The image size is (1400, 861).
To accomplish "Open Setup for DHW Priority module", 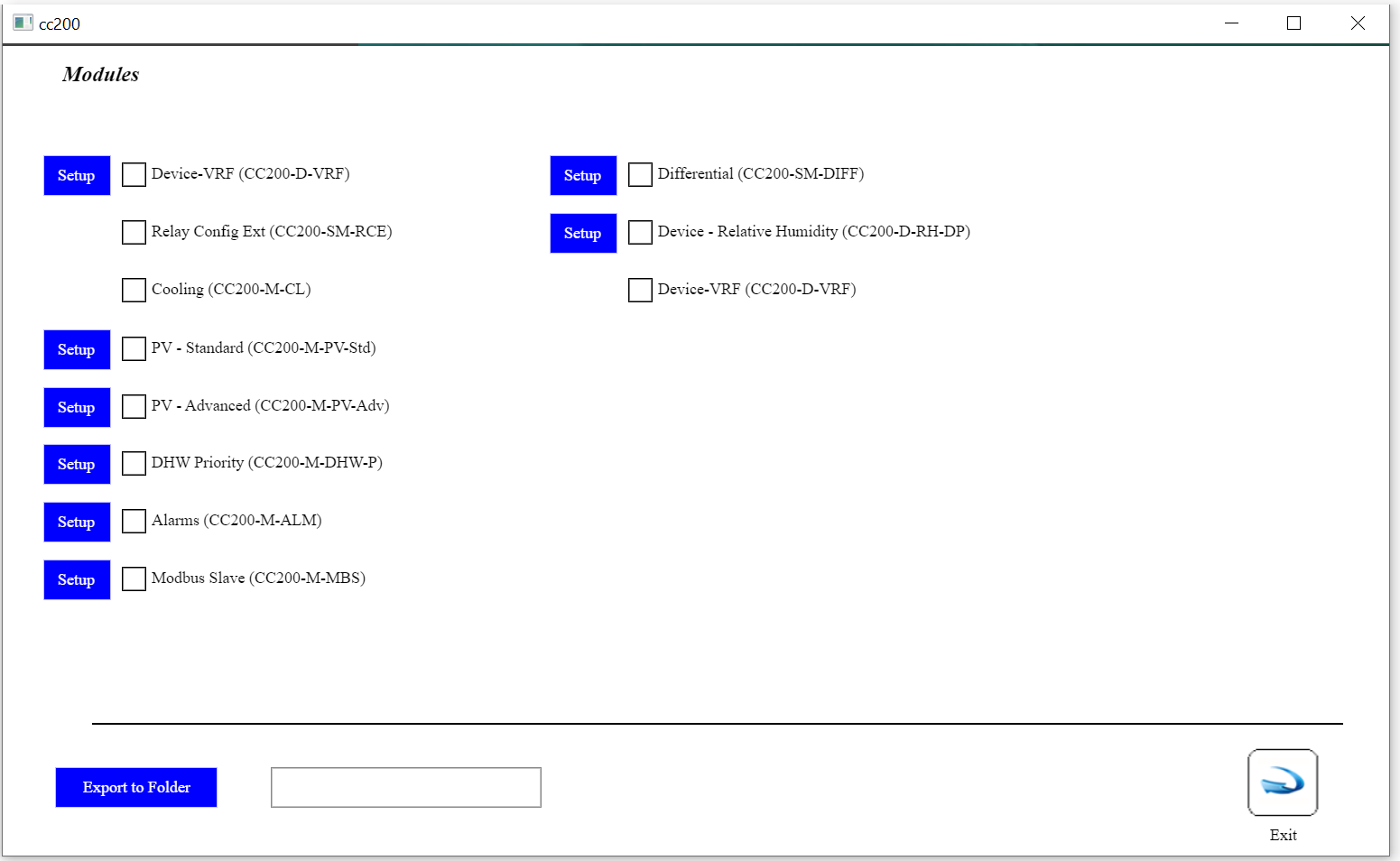I will (77, 464).
